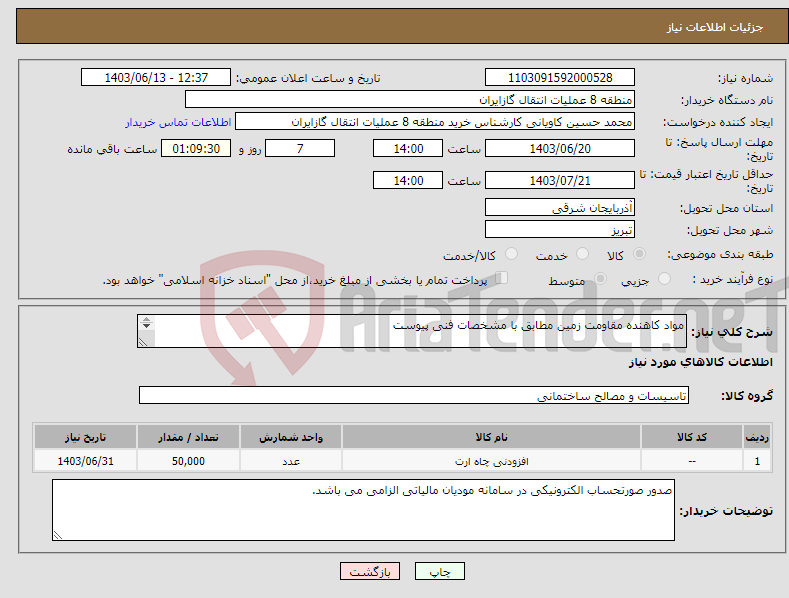Click up arrow in شرح کلی نیاز box
This screenshot has height=598, width=789.
[146, 319]
